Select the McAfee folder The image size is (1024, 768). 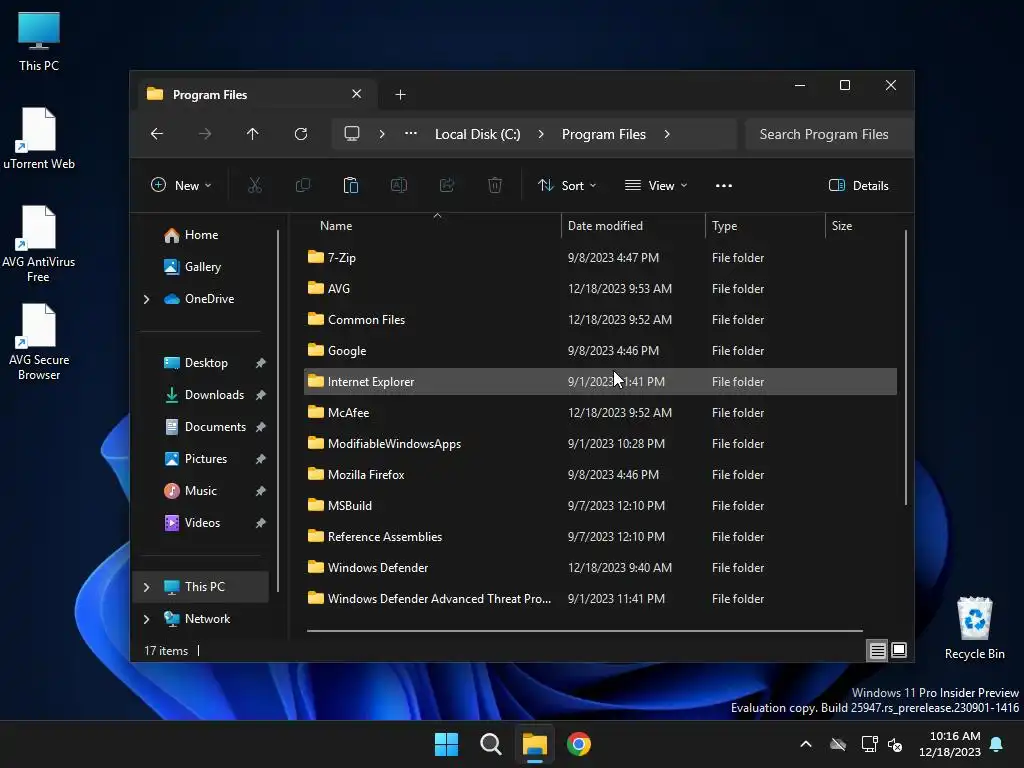pyautogui.click(x=600, y=413)
